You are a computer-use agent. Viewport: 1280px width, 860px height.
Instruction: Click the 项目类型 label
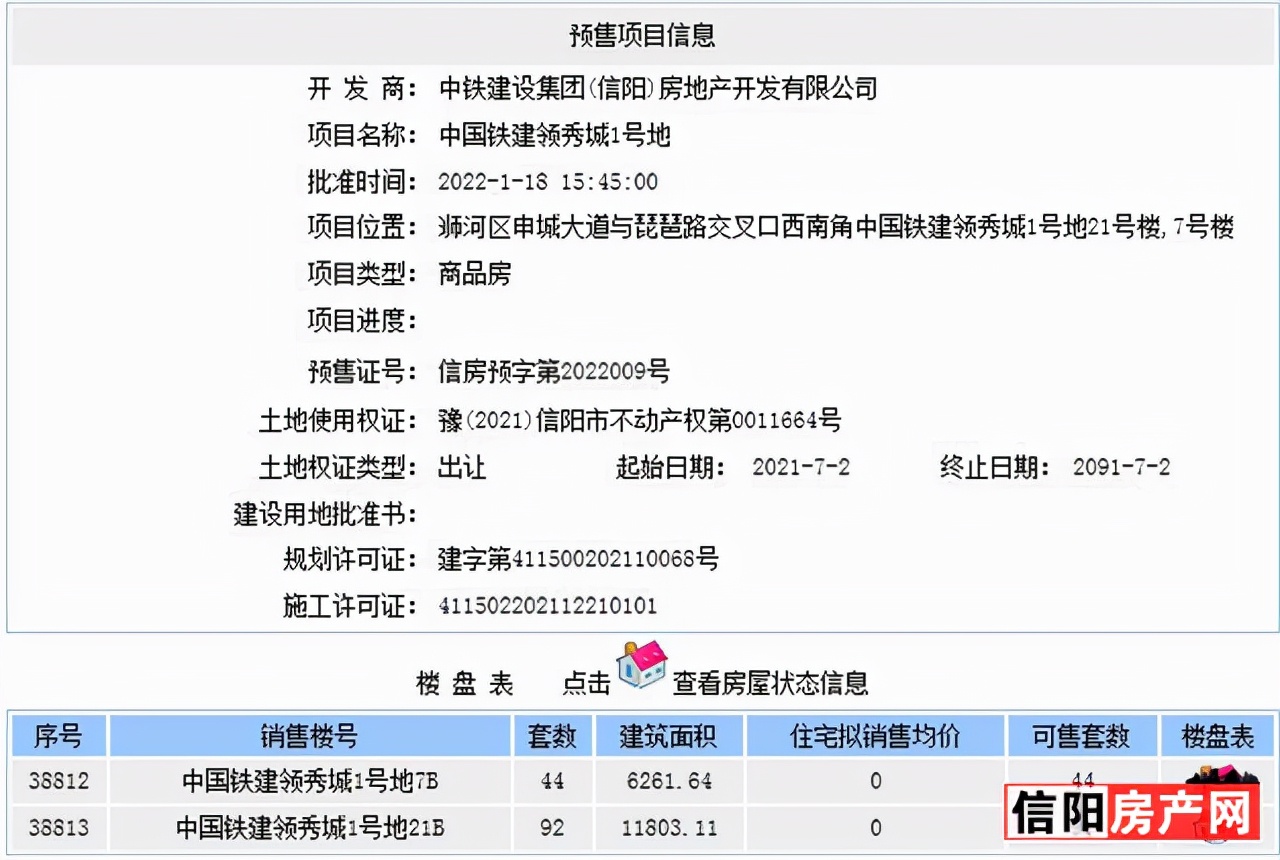[x=362, y=273]
